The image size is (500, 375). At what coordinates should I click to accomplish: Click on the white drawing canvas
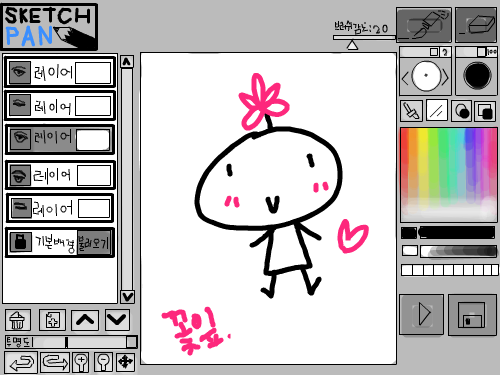(268, 208)
